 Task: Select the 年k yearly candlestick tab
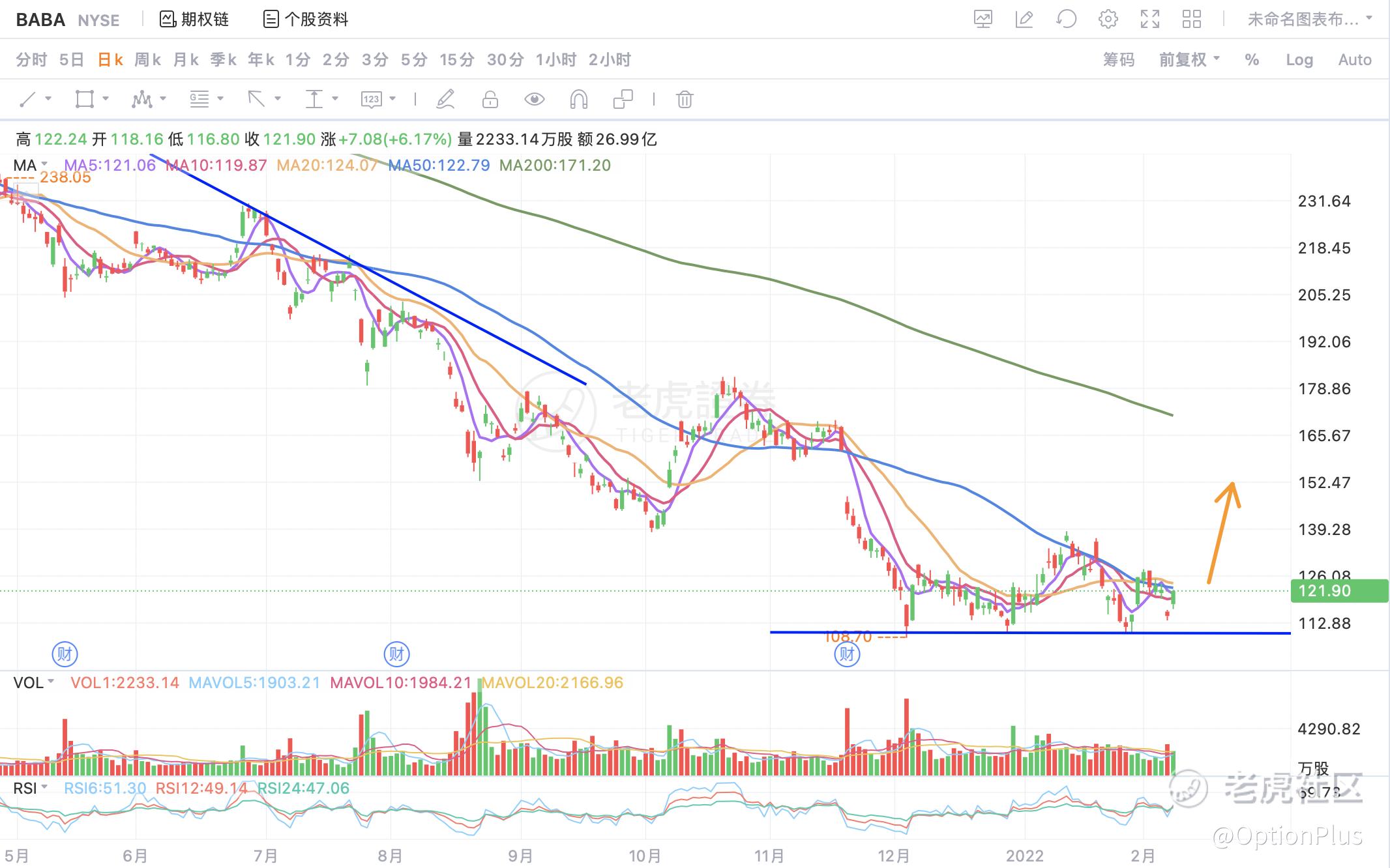(x=261, y=60)
